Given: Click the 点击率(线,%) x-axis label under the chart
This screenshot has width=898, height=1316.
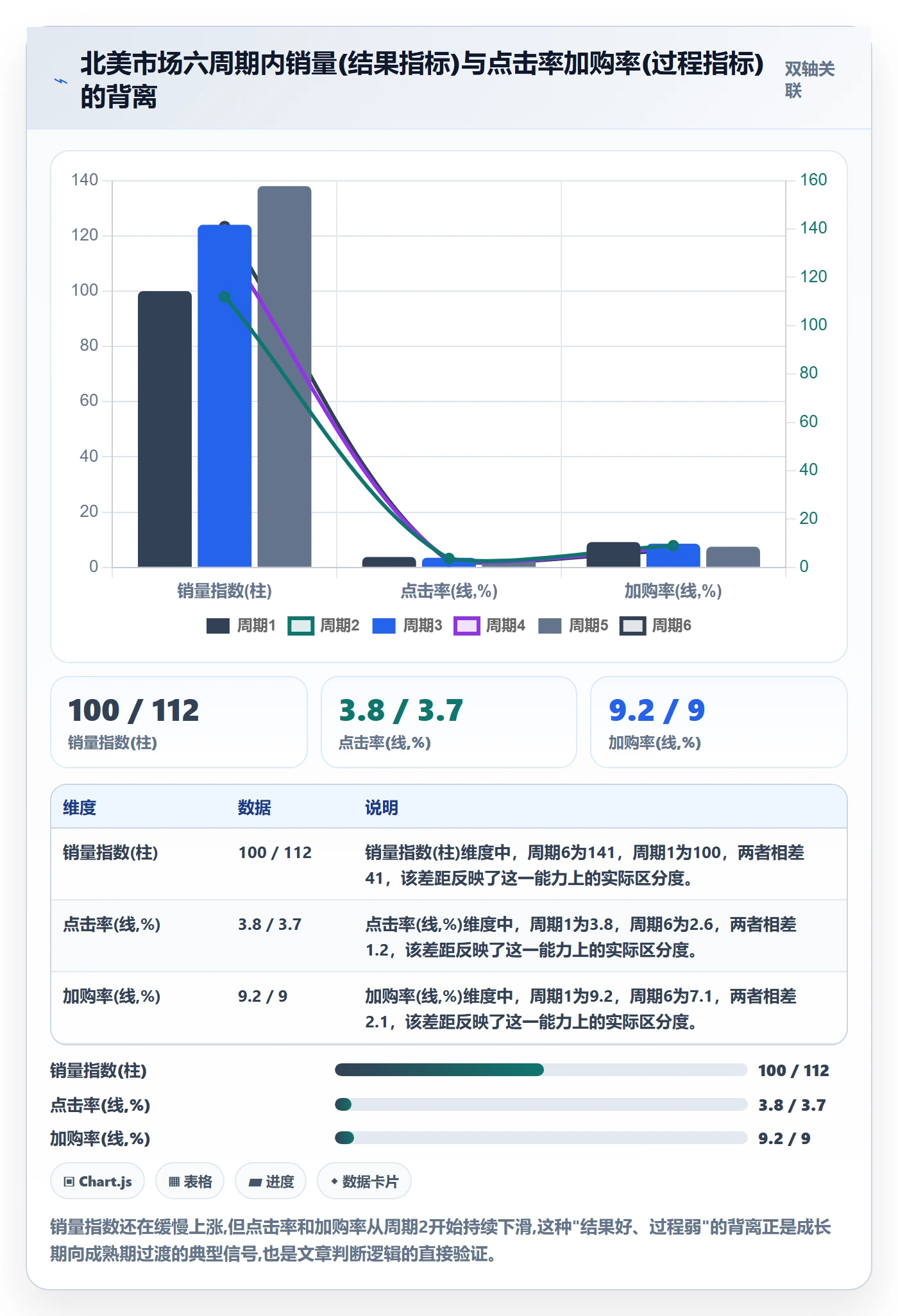Looking at the screenshot, I should pos(449,591).
